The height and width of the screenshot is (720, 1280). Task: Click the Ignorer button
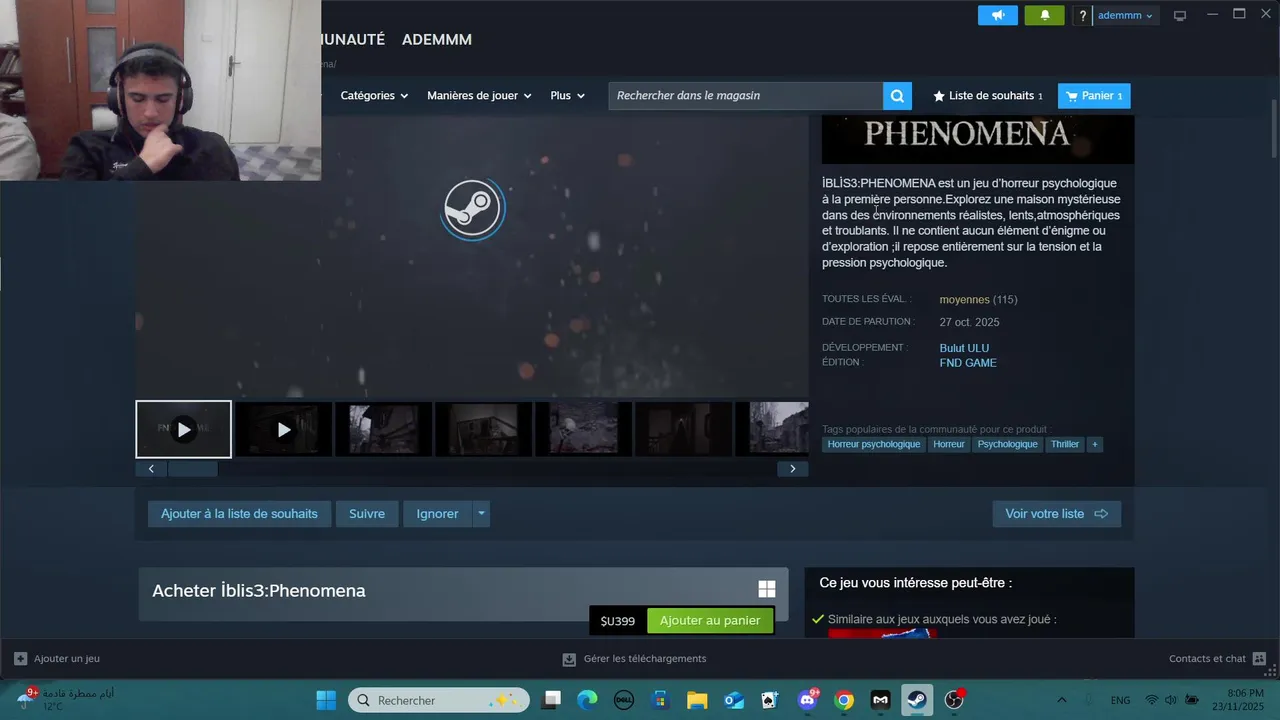pyautogui.click(x=437, y=514)
